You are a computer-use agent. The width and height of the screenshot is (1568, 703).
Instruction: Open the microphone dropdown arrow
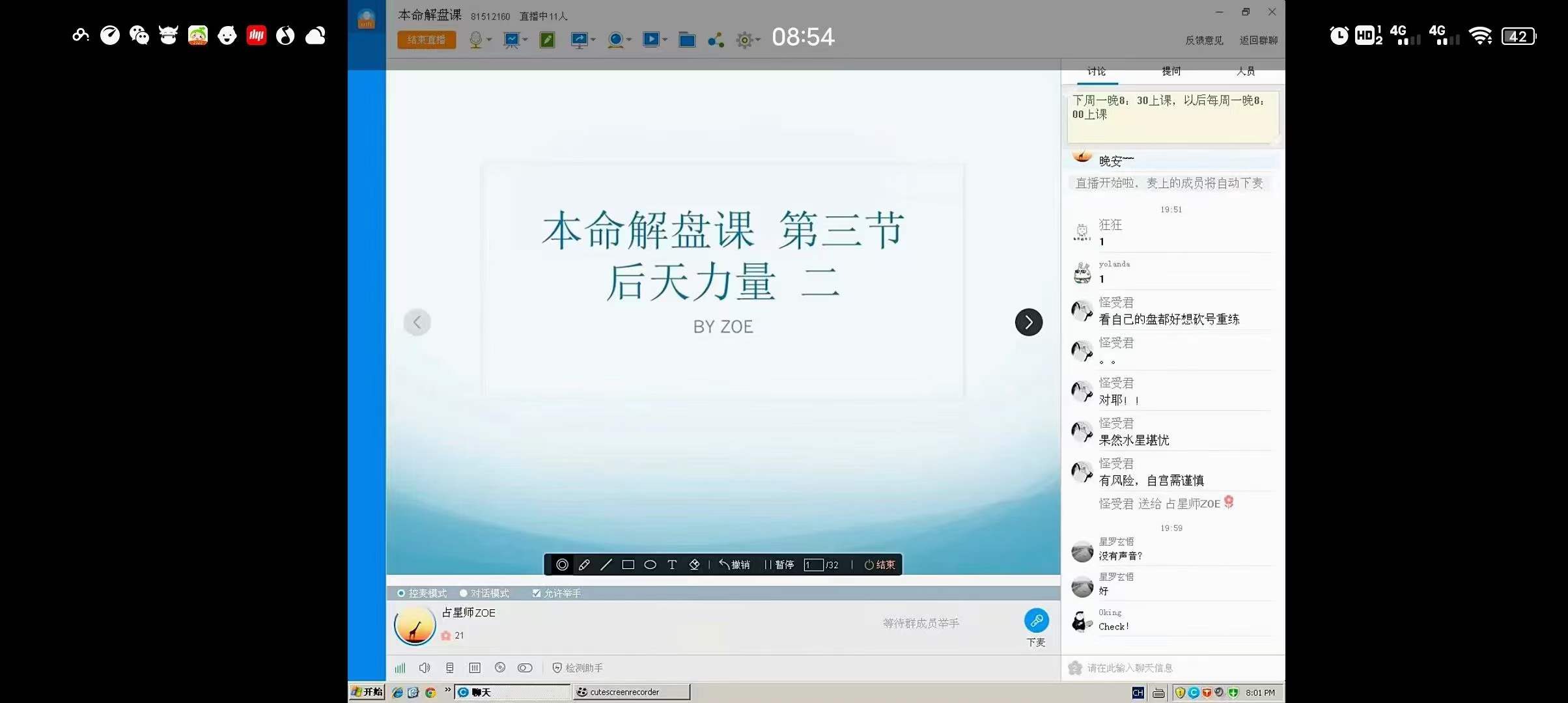490,40
